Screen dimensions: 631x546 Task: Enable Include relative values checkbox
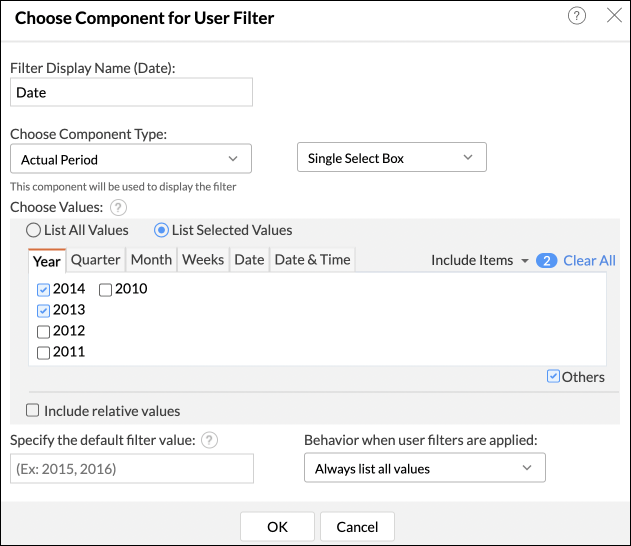click(x=33, y=410)
